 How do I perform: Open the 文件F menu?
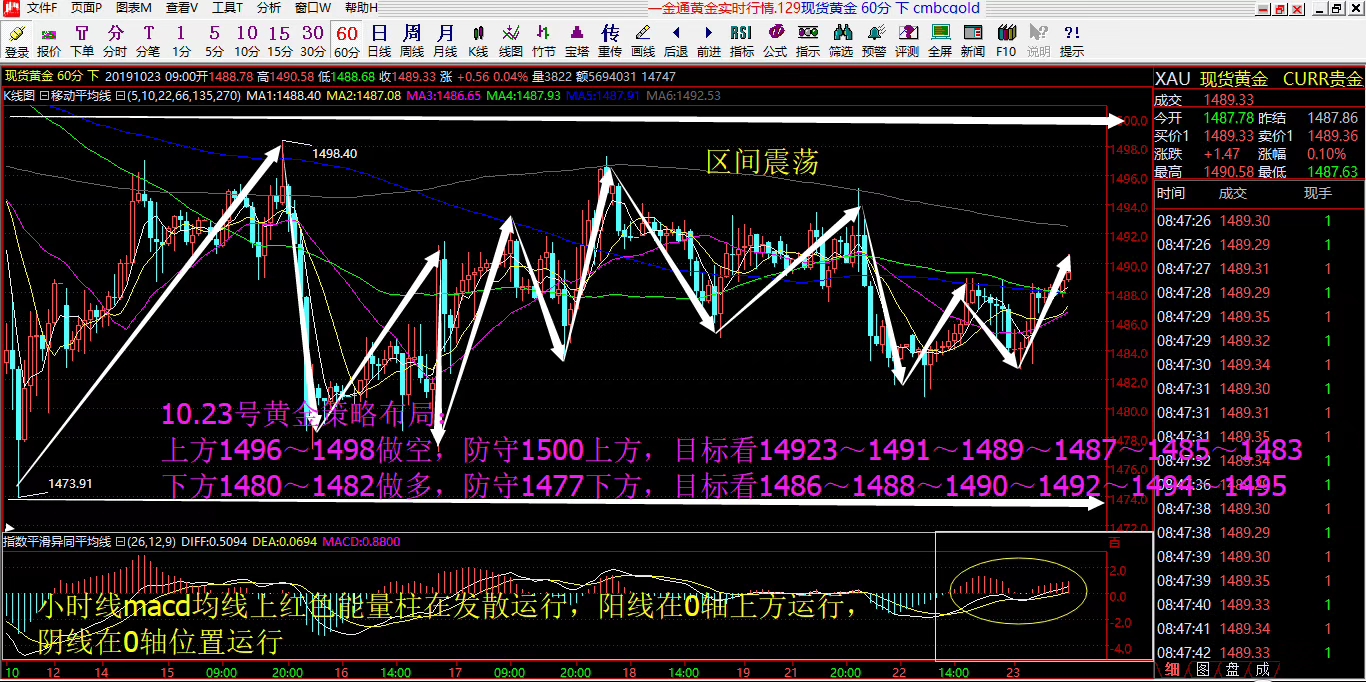(x=42, y=8)
